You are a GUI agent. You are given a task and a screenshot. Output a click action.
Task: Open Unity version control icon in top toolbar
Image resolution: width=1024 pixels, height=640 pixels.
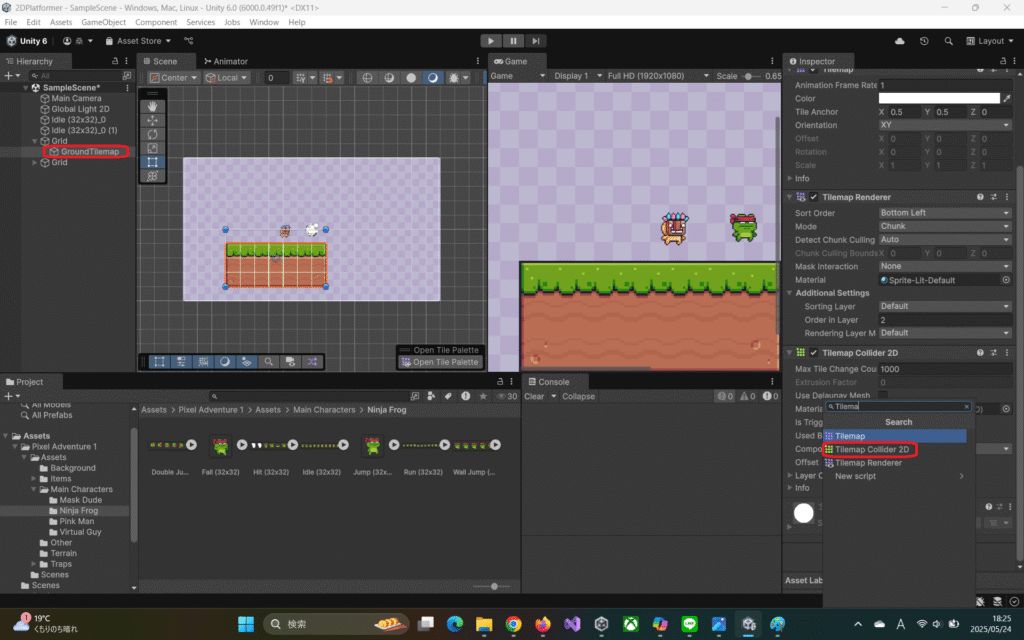tap(189, 40)
